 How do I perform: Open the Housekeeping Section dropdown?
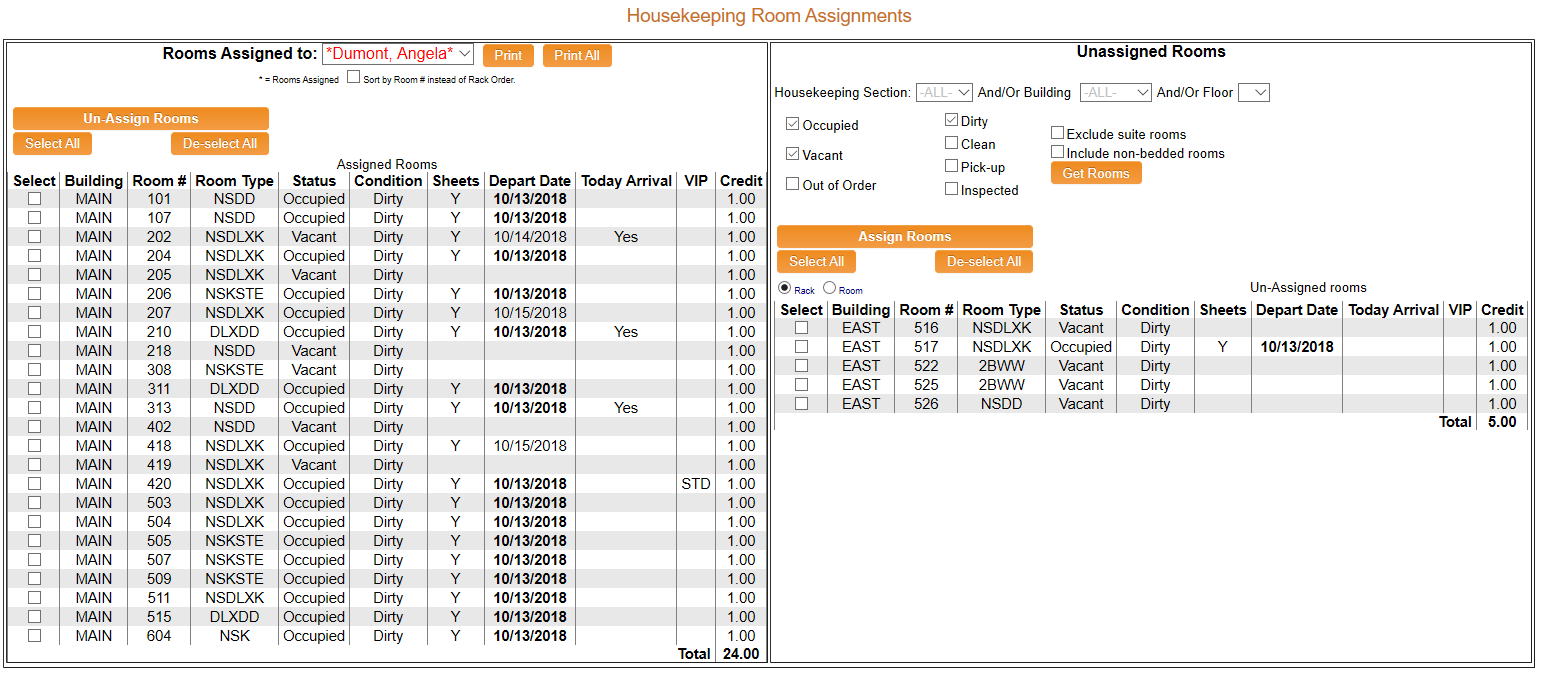942,92
